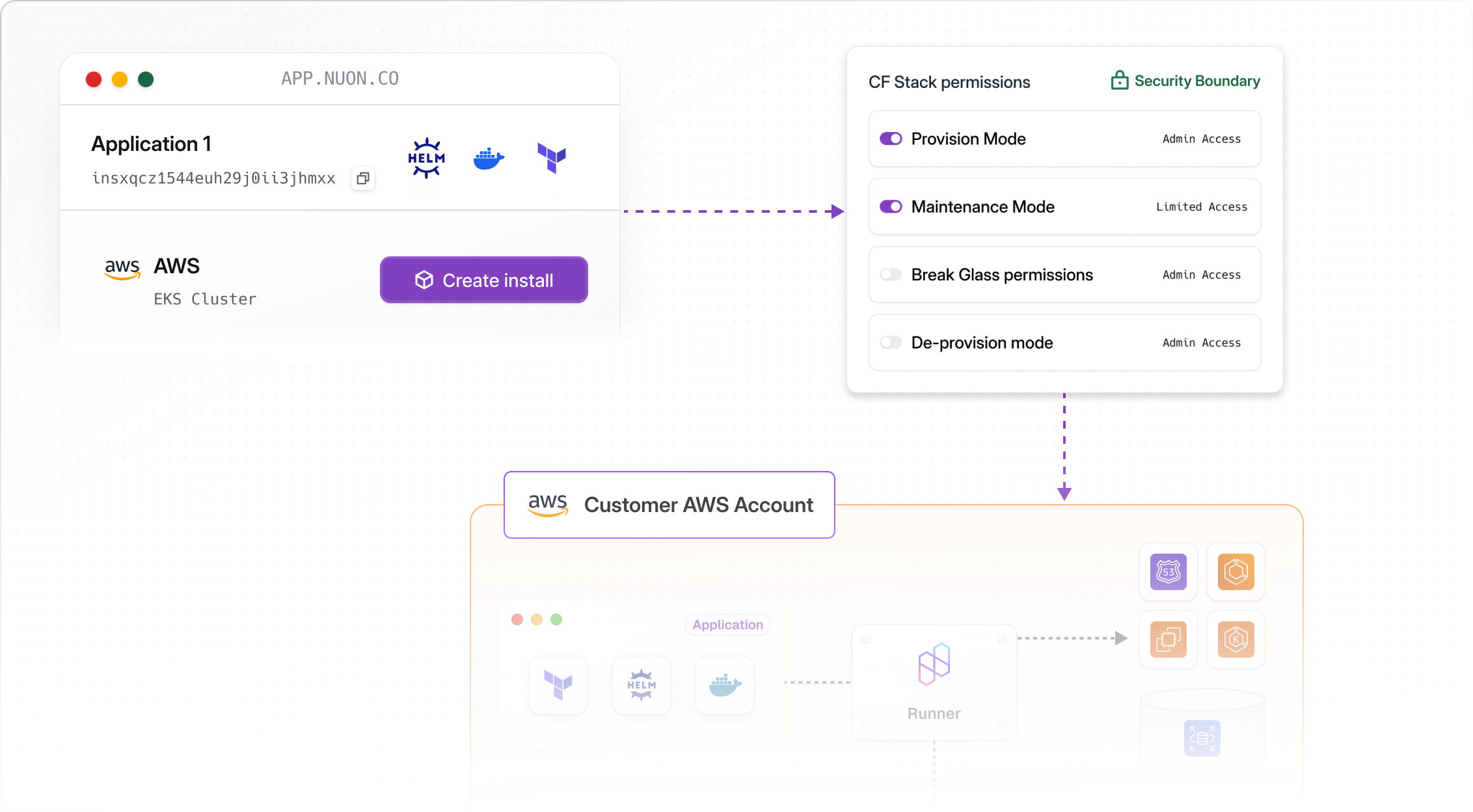This screenshot has width=1473, height=812.
Task: Click the Terraform tile in the Application window
Action: (558, 685)
